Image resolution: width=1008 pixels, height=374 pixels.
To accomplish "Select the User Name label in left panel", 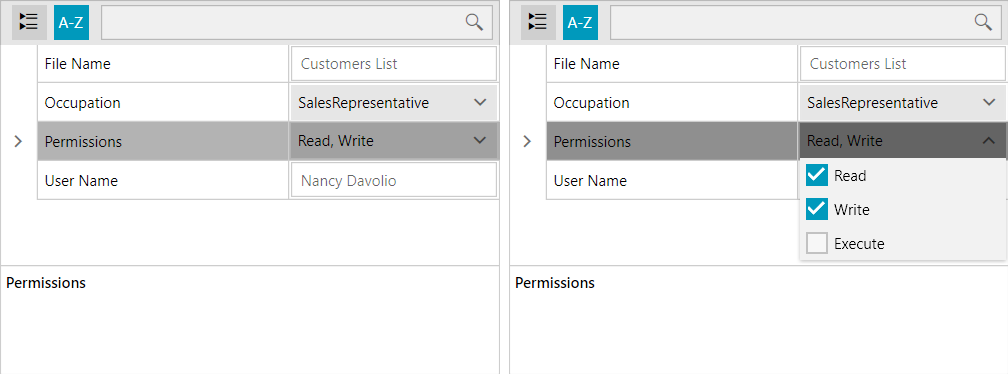I will point(81,181).
